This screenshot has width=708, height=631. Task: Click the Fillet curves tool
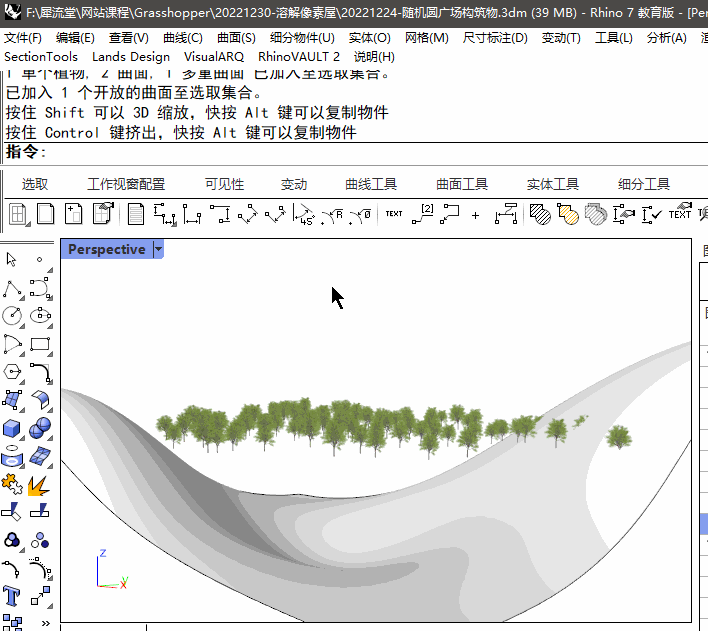pos(41,373)
